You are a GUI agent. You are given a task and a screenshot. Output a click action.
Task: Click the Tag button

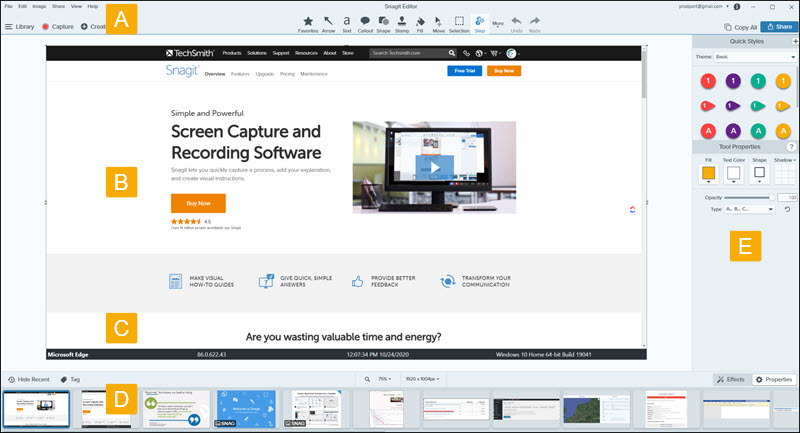click(70, 379)
